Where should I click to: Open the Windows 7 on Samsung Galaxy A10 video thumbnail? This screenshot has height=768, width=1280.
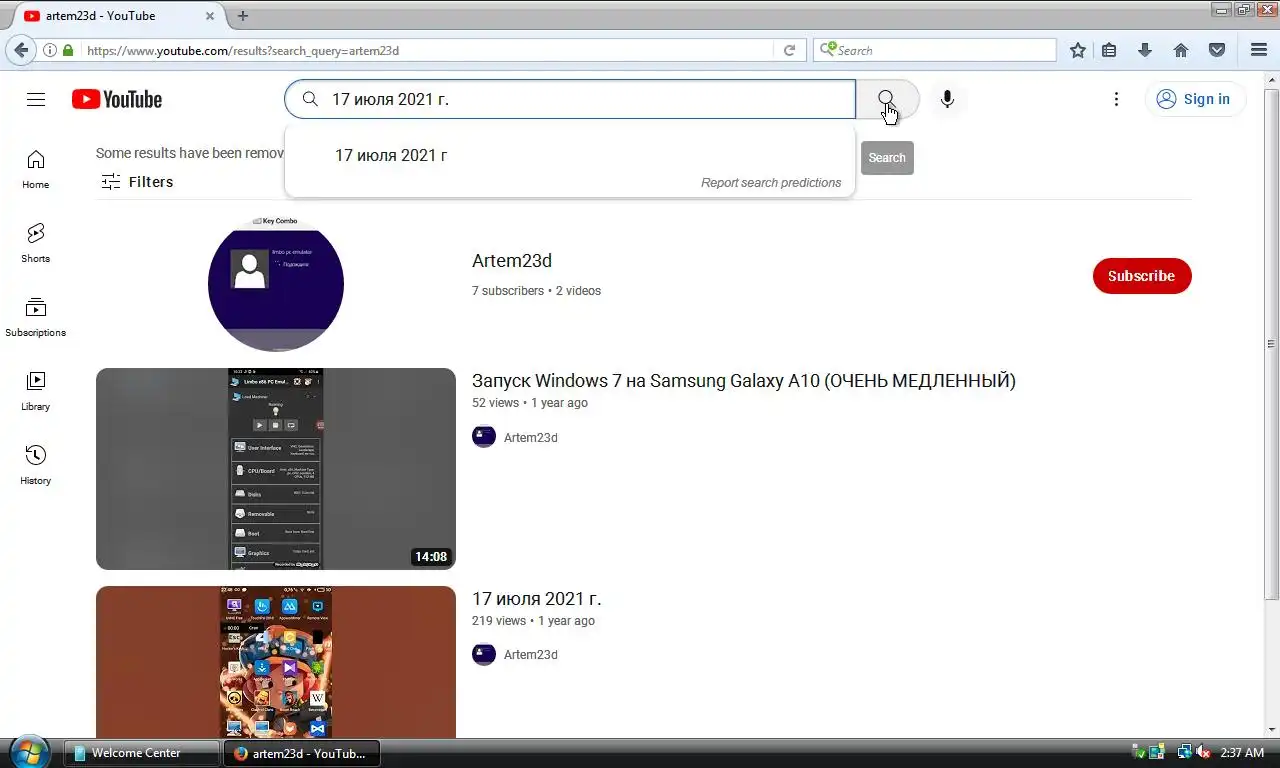point(276,469)
